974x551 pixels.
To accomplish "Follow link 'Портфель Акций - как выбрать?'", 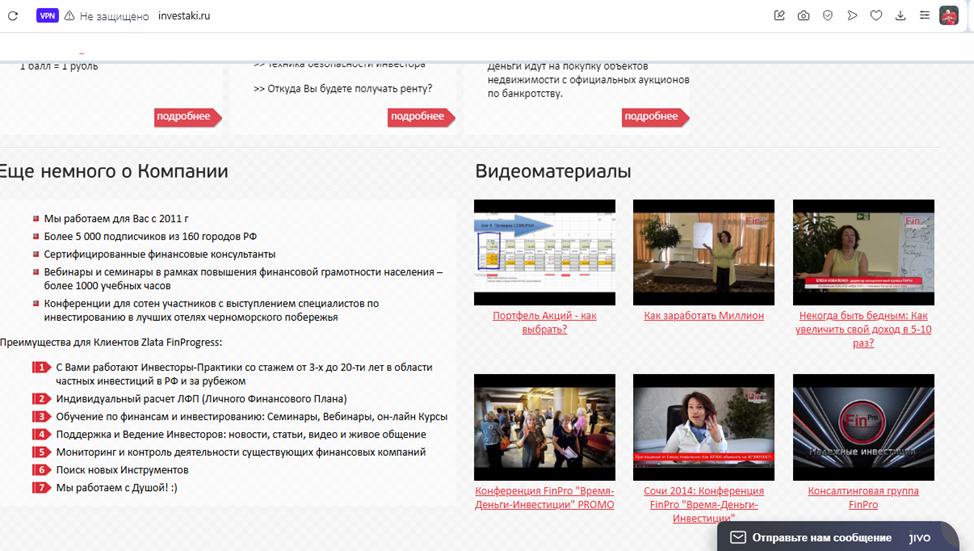I will tap(545, 322).
